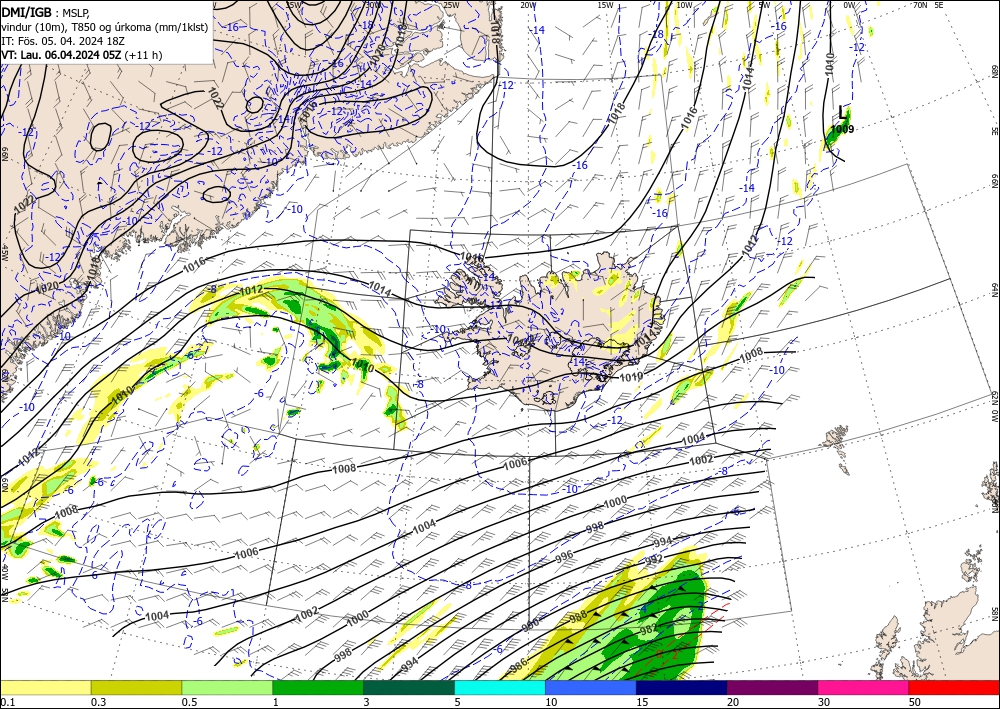The width and height of the screenshot is (1000, 709).
Task: Click the olive 0.3–0.5 legend swatch
Action: 136,687
